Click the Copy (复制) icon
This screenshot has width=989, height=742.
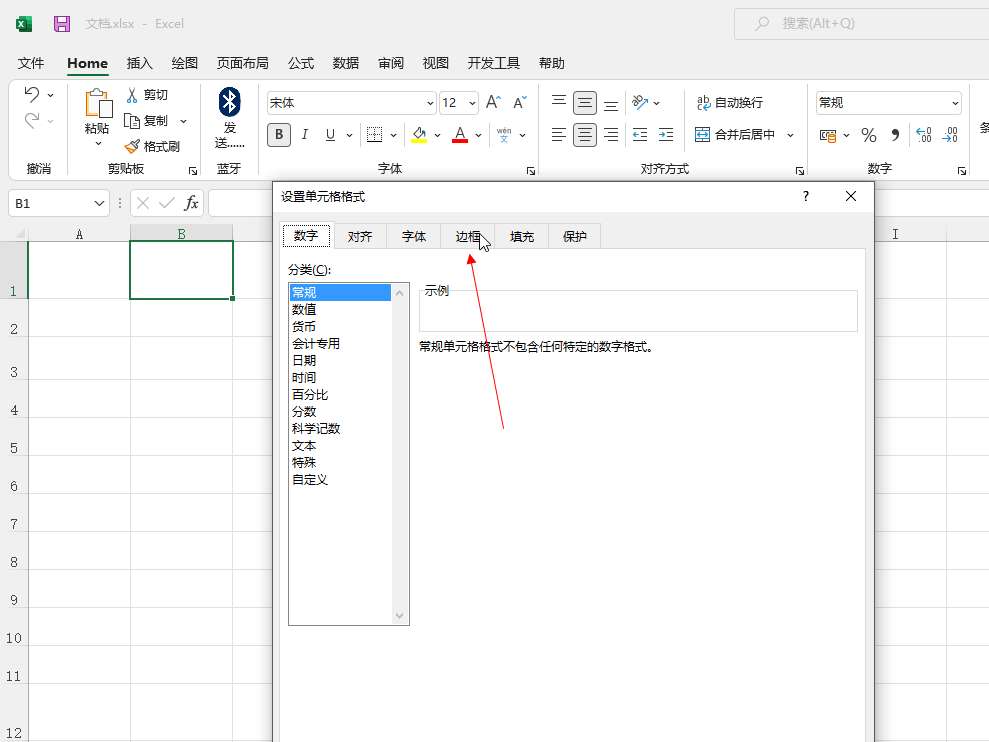[x=132, y=121]
